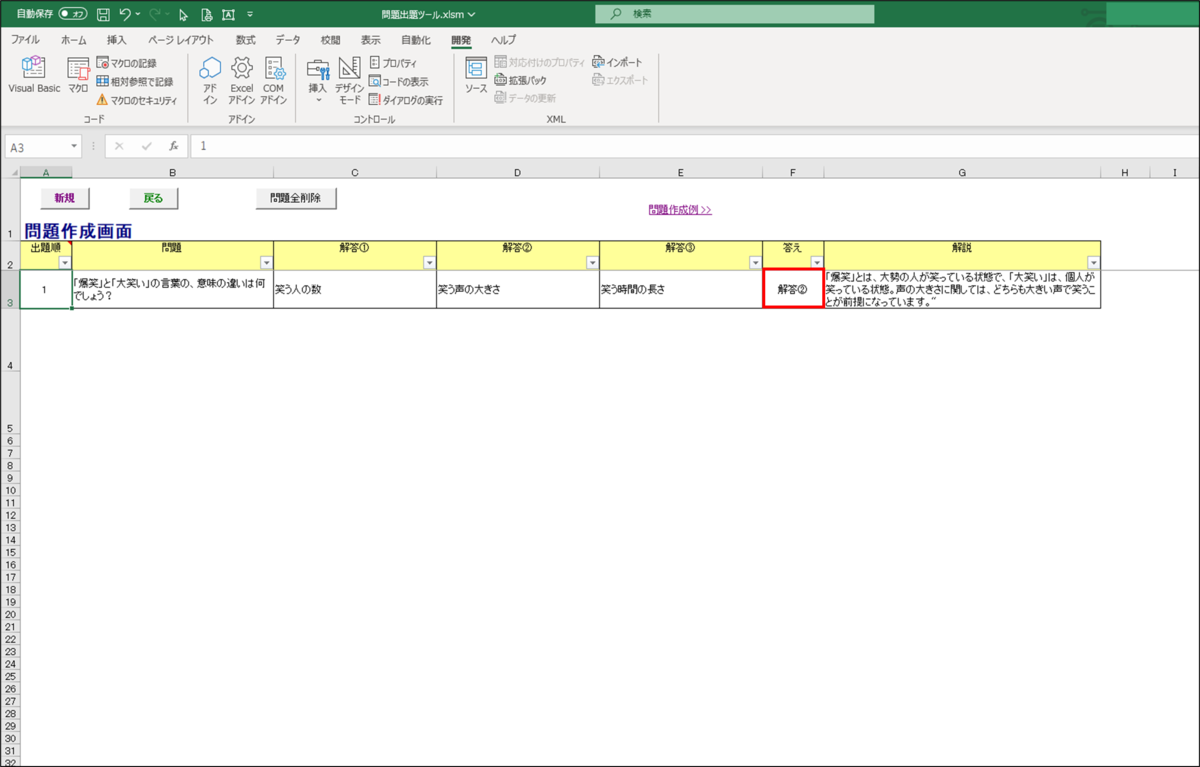Click the Undo arrow icon
The image size is (1200, 767).
(125, 14)
